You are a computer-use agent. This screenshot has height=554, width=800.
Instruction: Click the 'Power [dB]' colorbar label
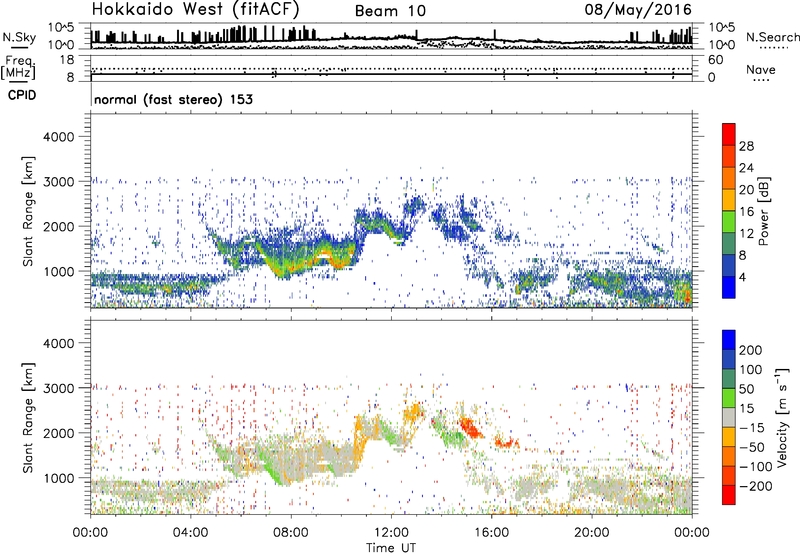764,211
